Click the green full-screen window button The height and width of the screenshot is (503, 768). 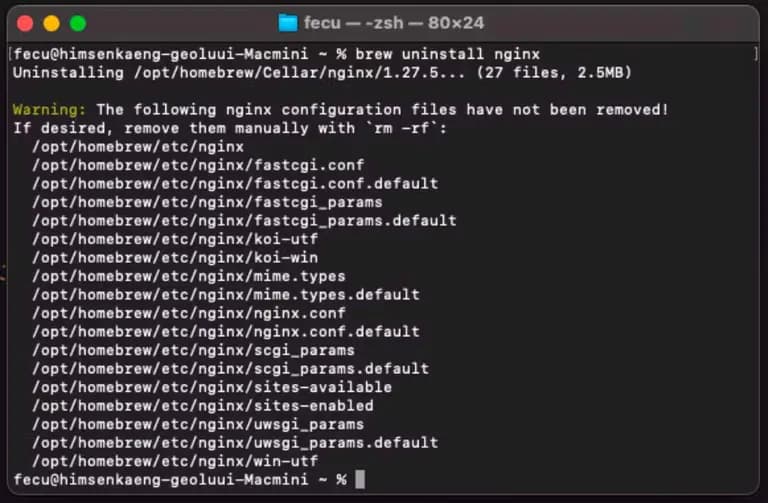click(77, 22)
